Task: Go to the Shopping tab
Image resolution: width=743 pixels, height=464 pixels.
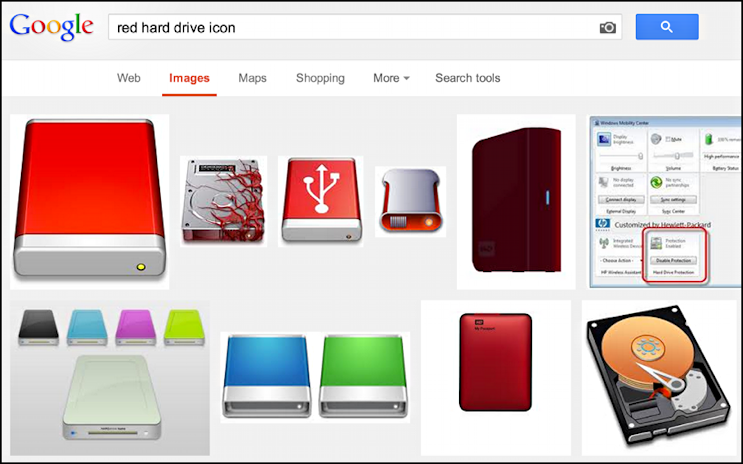Action: pyautogui.click(x=320, y=78)
